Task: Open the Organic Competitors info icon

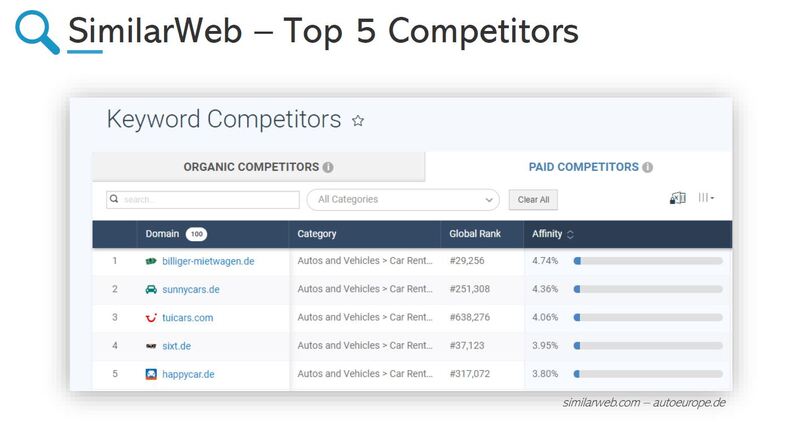Action: pos(328,167)
